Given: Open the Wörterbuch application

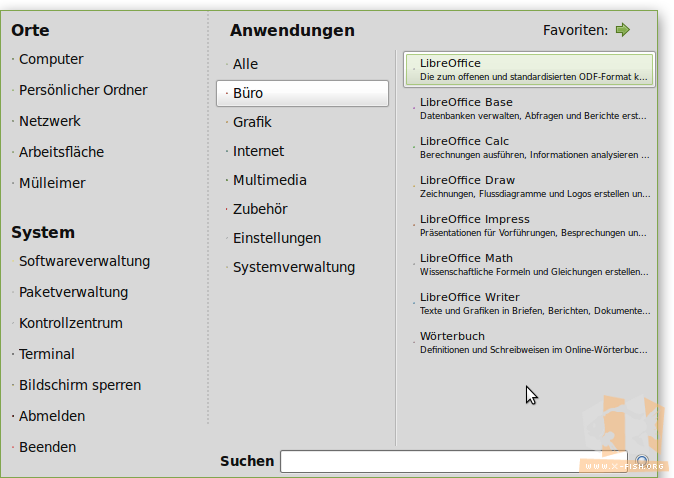Looking at the screenshot, I should tap(529, 343).
